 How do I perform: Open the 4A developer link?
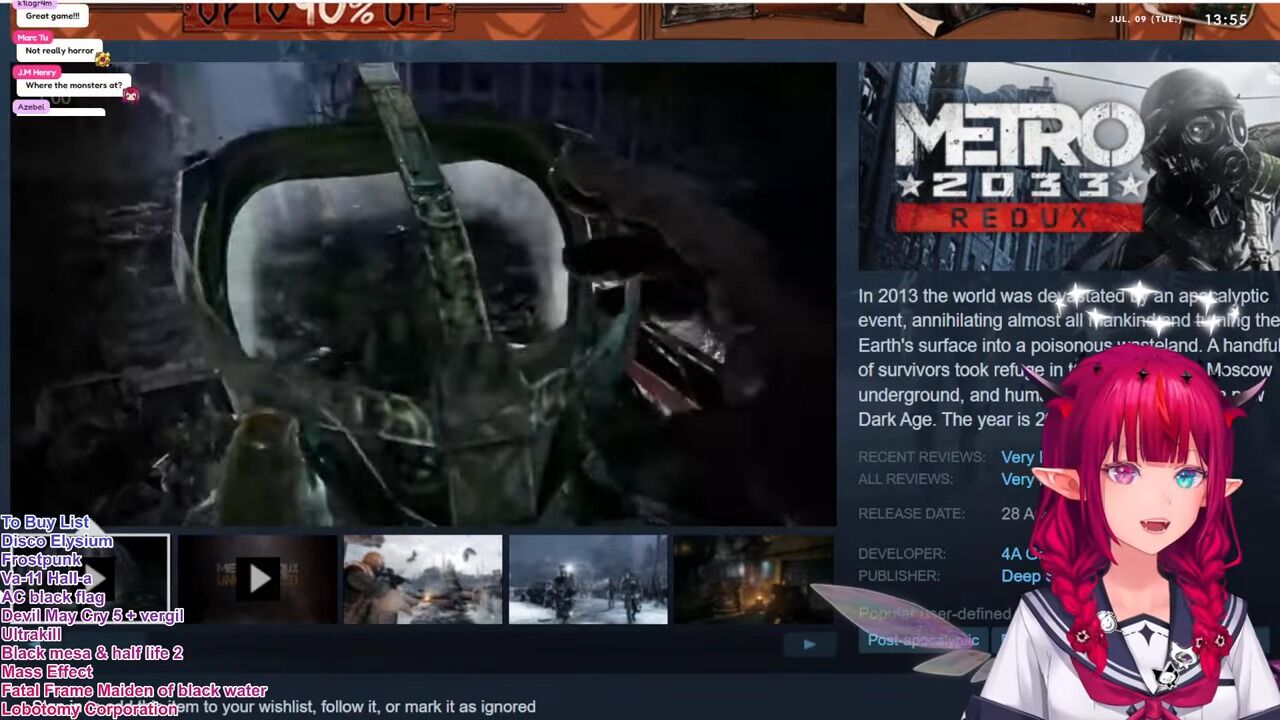tap(1022, 553)
